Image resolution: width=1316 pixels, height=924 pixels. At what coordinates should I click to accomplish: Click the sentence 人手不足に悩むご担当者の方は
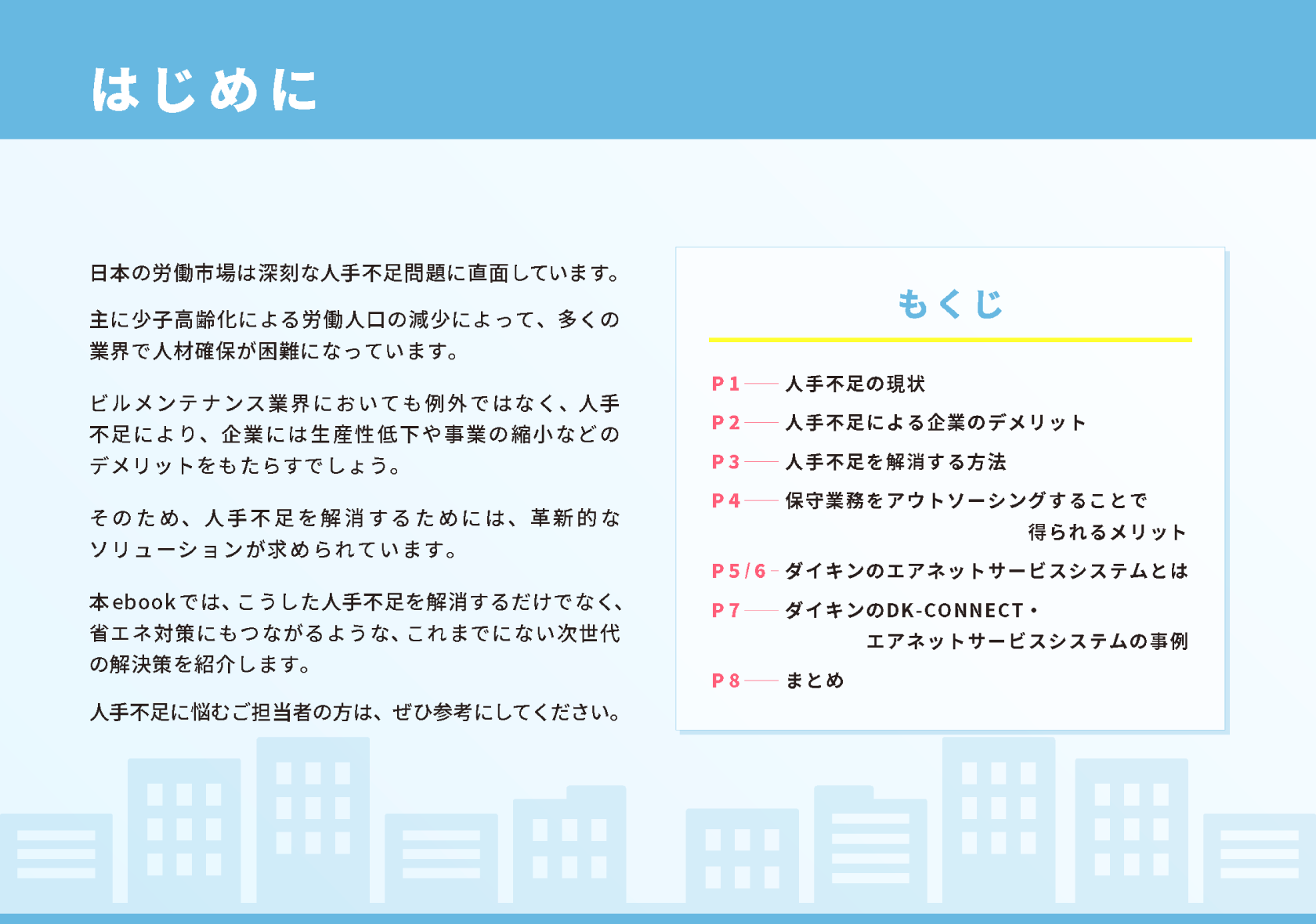[356, 712]
